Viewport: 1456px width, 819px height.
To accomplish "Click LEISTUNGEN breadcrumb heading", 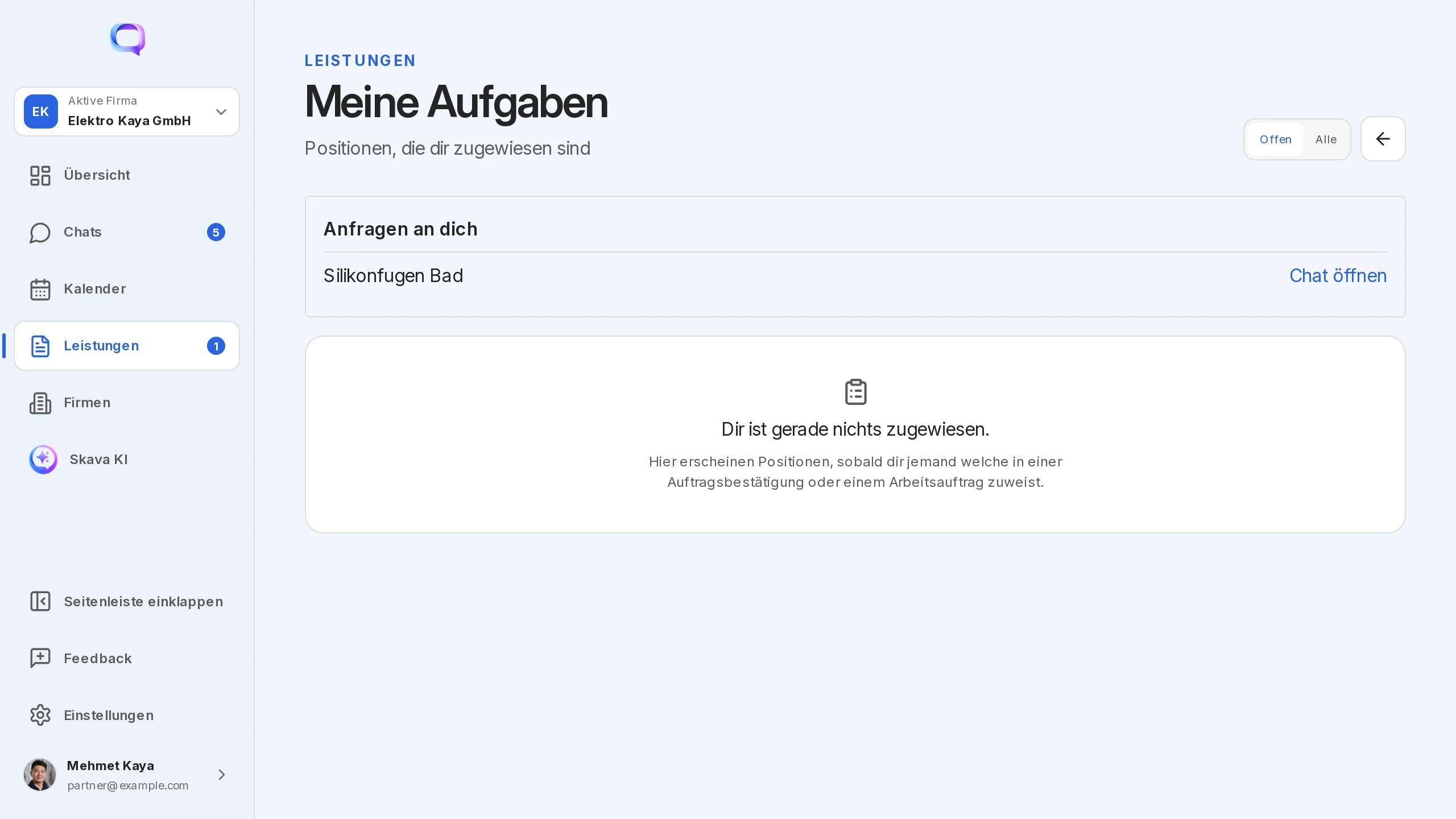I will 360,61.
